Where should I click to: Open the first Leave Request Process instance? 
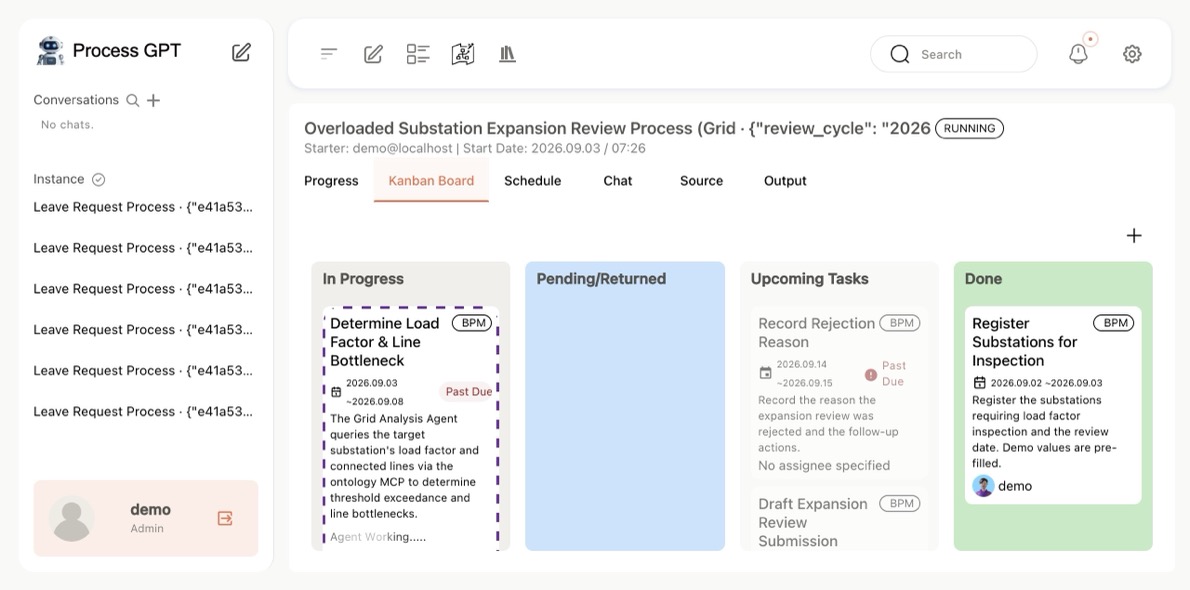143,207
